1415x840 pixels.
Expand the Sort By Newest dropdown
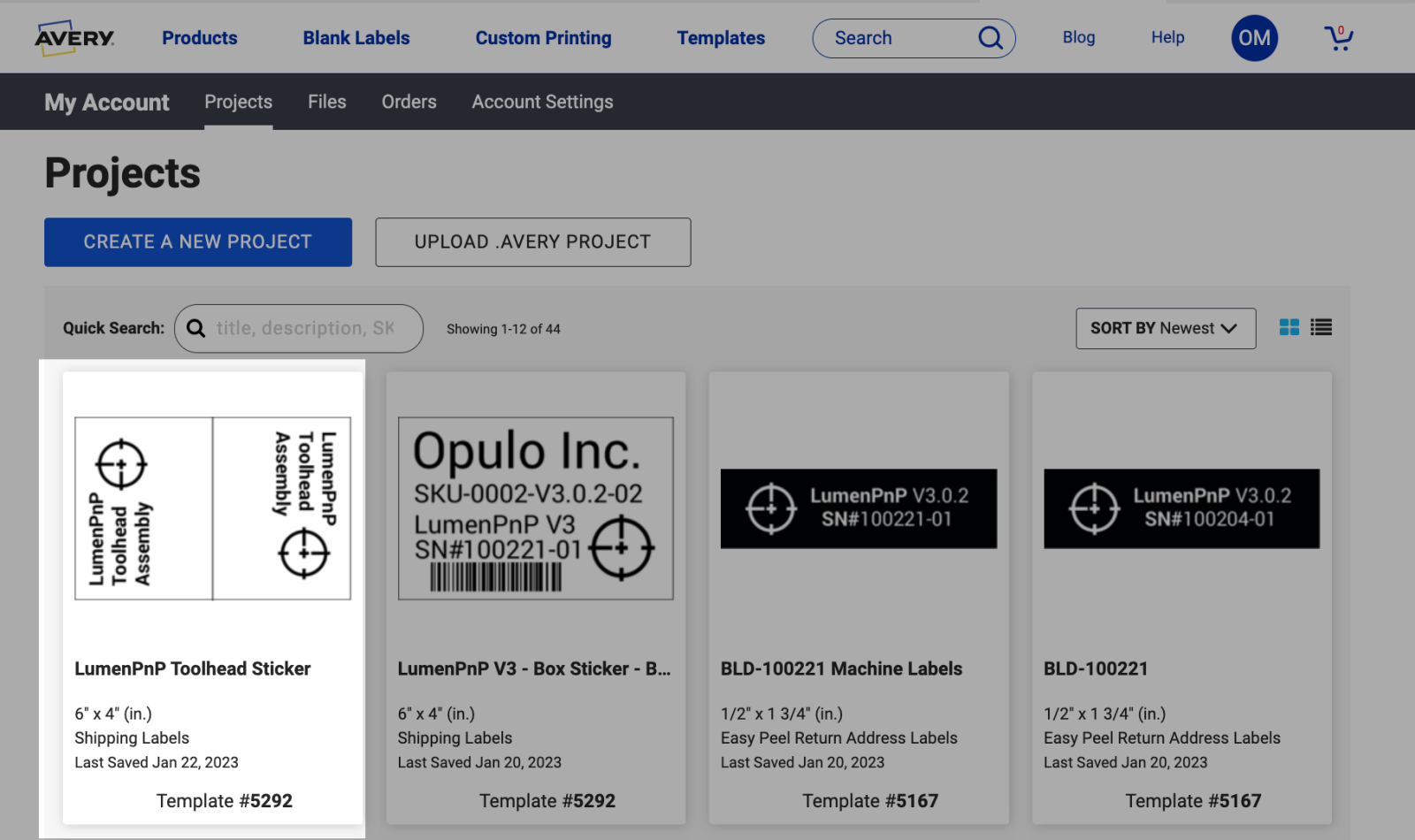[x=1165, y=328]
